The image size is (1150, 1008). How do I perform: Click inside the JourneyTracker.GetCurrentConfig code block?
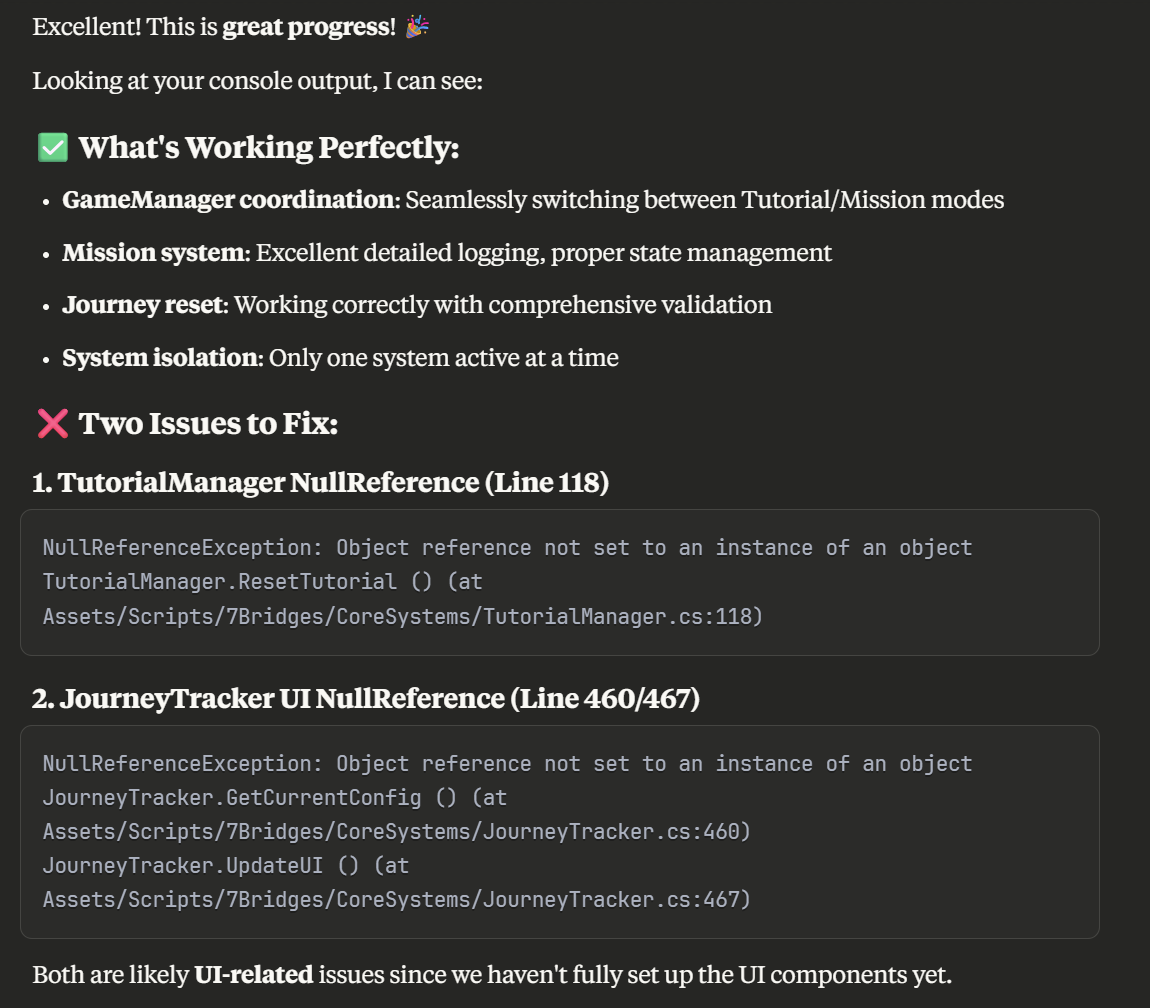tap(560, 832)
